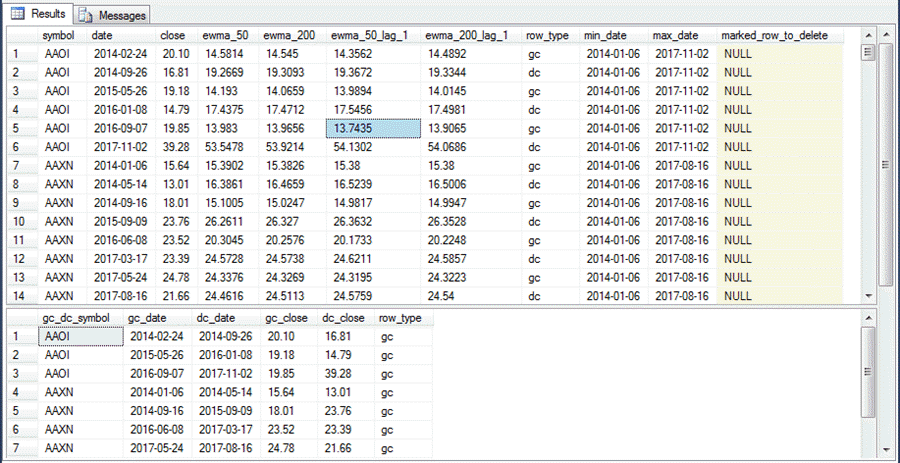Select the ewma_200_lag_1 column header

coord(471,36)
